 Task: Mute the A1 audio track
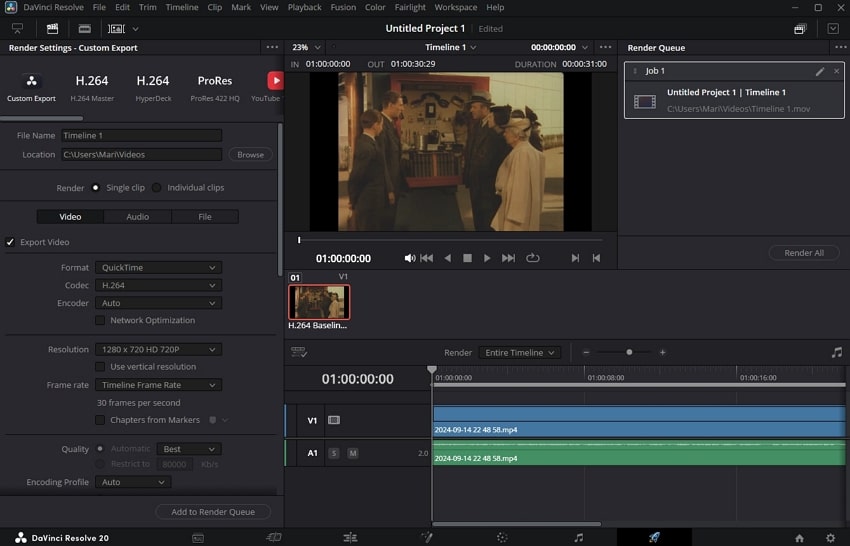[352, 453]
